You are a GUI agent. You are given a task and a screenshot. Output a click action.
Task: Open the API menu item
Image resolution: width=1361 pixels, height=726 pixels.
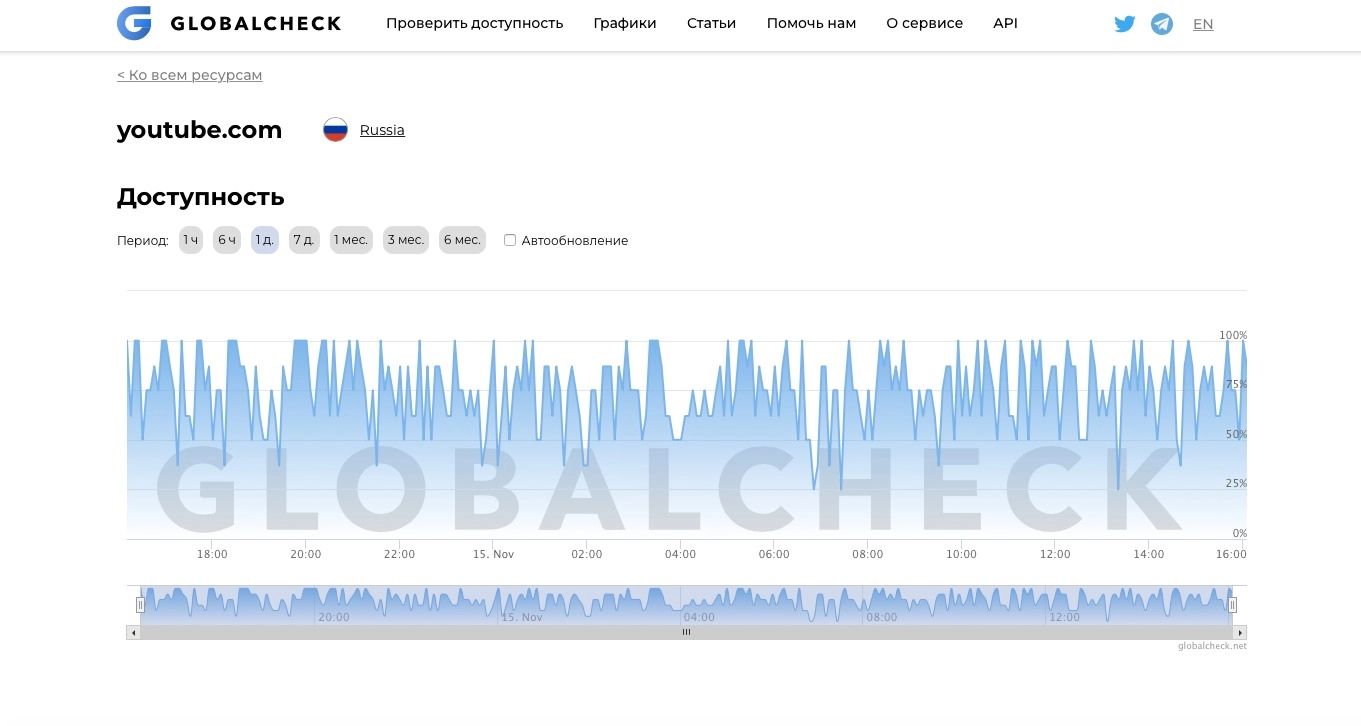pyautogui.click(x=1005, y=23)
